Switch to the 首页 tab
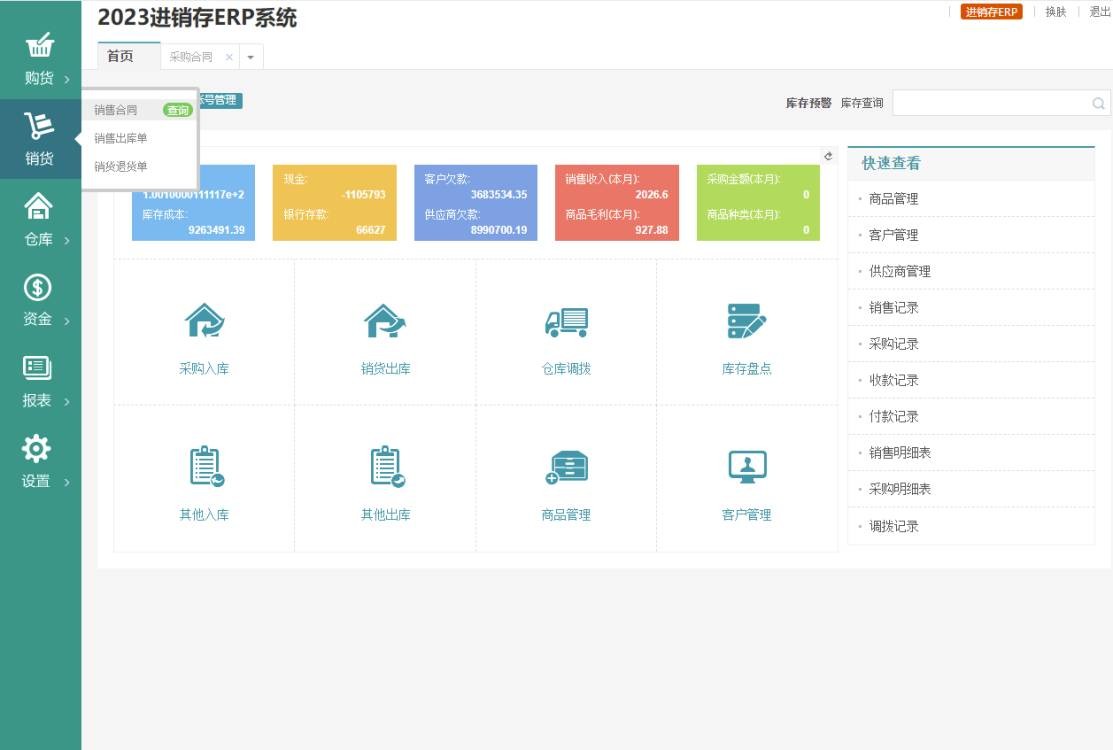The width and height of the screenshot is (1113, 750). pyautogui.click(x=120, y=57)
